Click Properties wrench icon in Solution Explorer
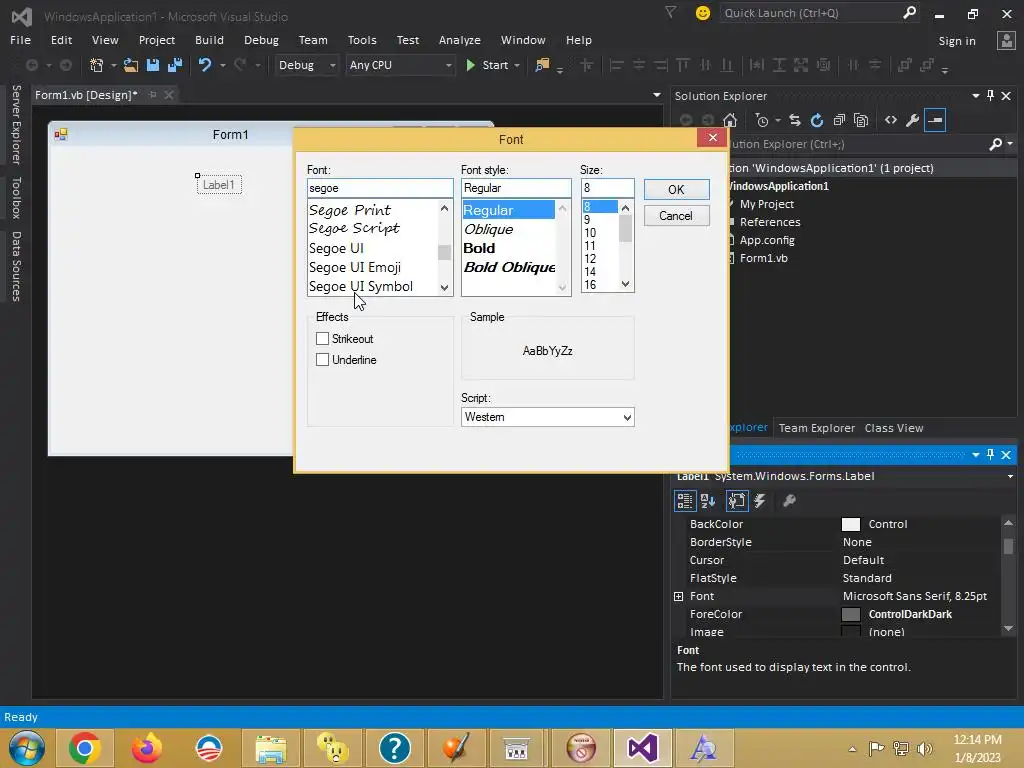Image resolution: width=1024 pixels, height=768 pixels. 912,120
